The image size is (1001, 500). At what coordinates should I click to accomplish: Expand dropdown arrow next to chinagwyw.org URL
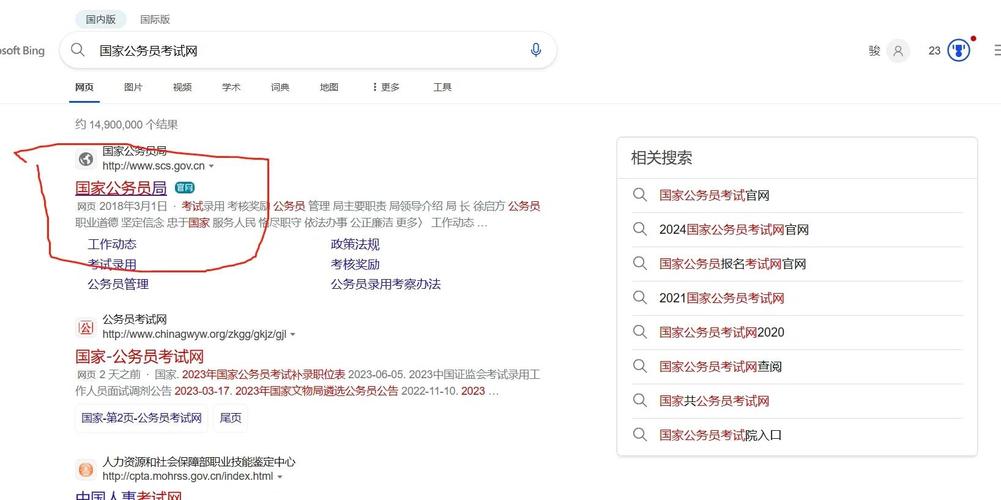(x=293, y=335)
